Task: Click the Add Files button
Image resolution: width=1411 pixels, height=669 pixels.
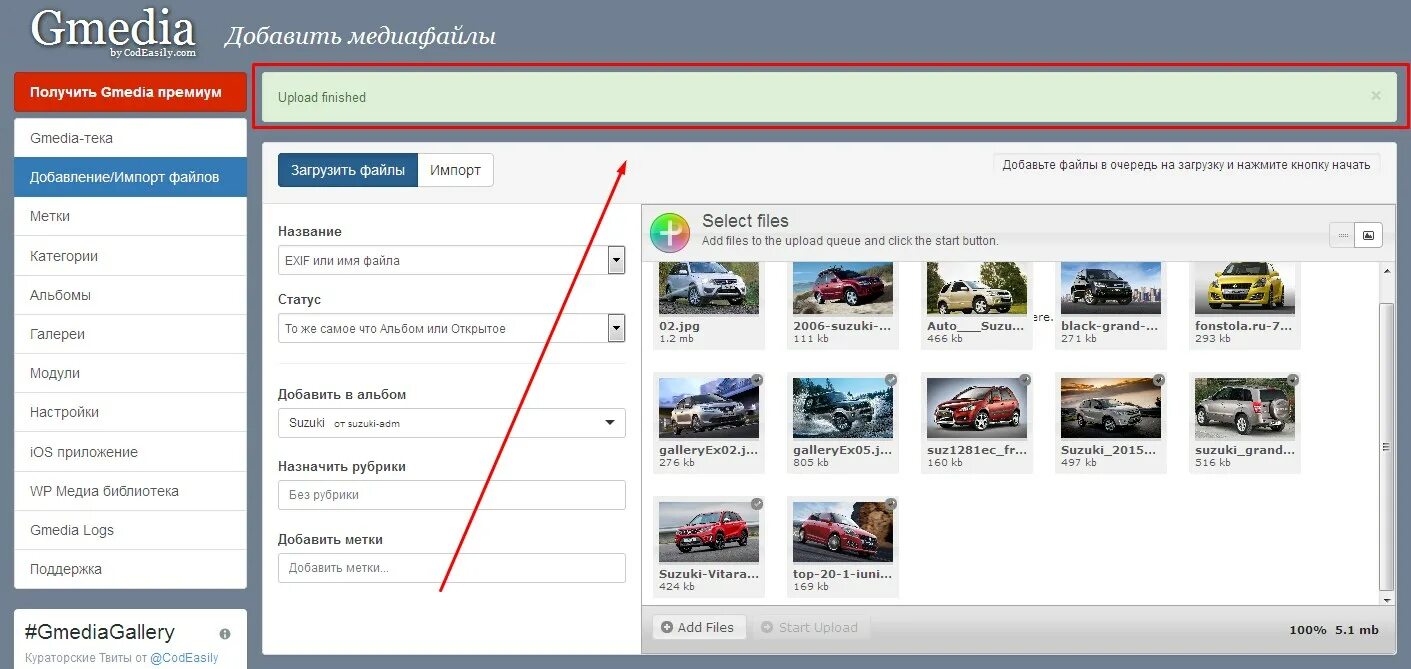Action: 698,627
